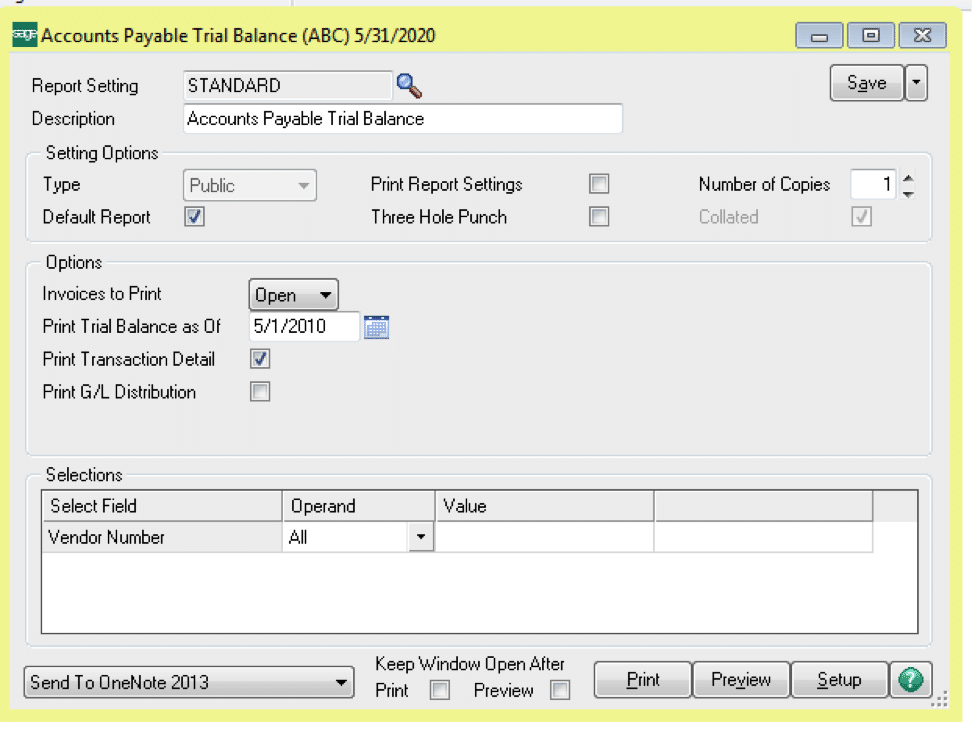Enable the Three Hole Punch checkbox
This screenshot has width=972, height=732.
599,217
